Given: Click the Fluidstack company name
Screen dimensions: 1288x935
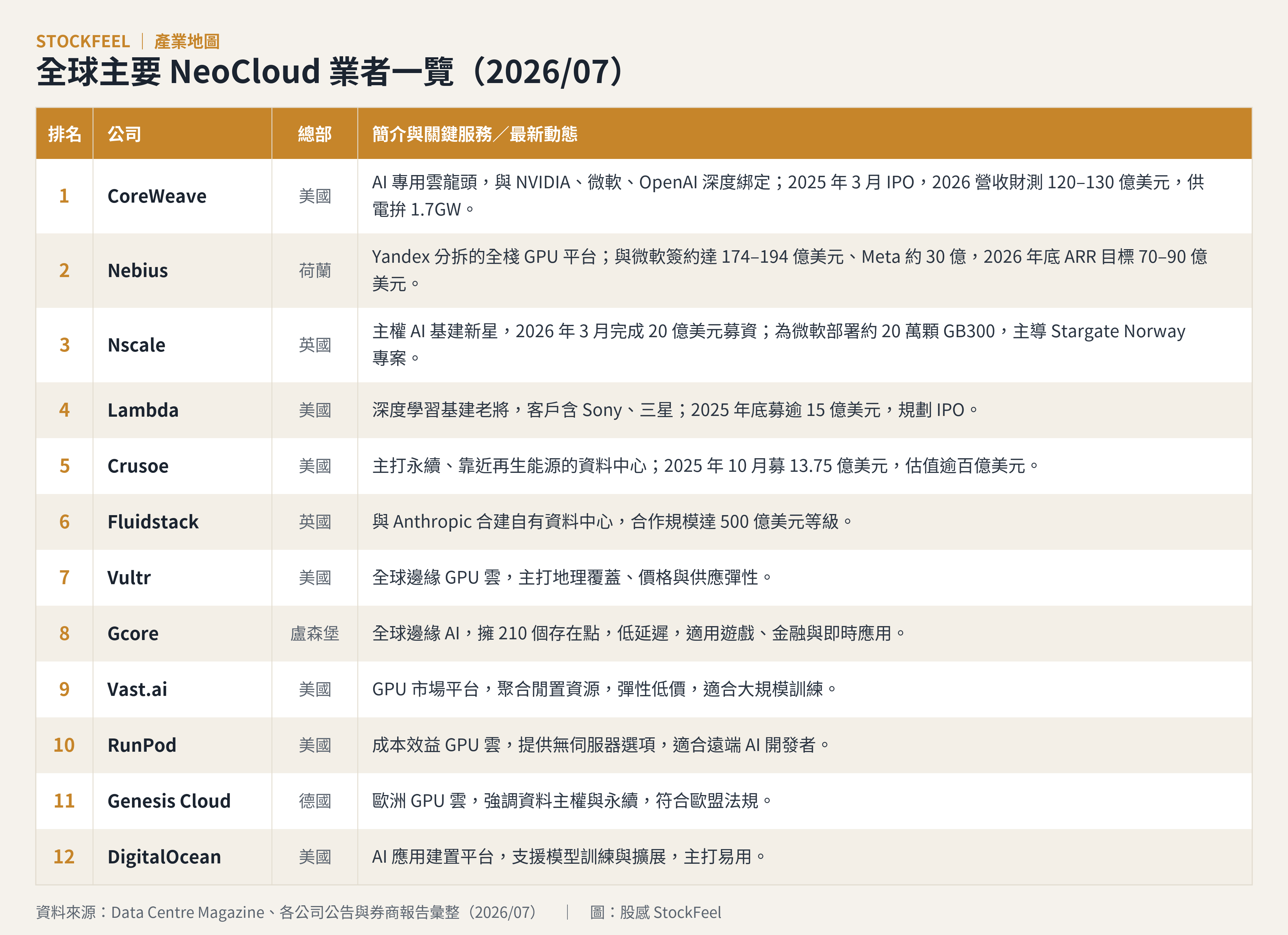Looking at the screenshot, I should tap(153, 522).
